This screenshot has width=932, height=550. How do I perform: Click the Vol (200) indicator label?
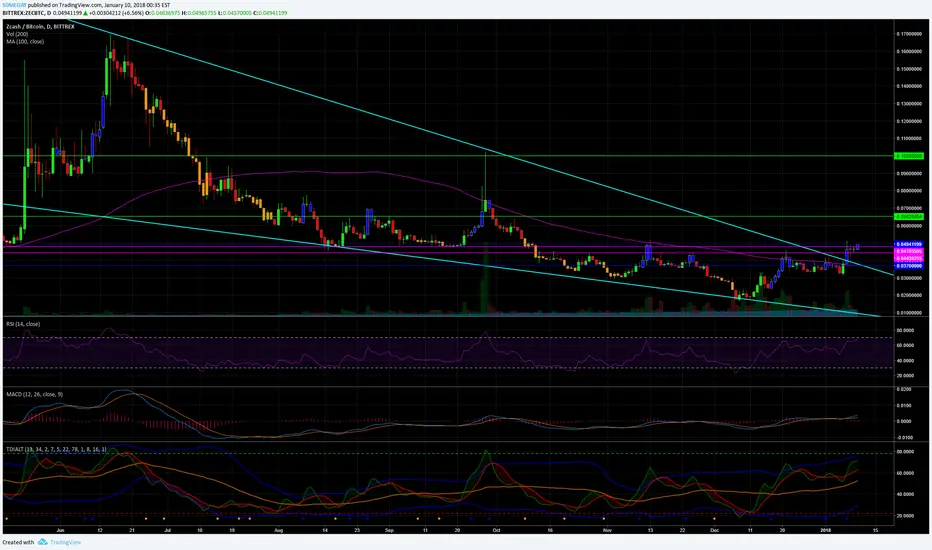coord(17,34)
